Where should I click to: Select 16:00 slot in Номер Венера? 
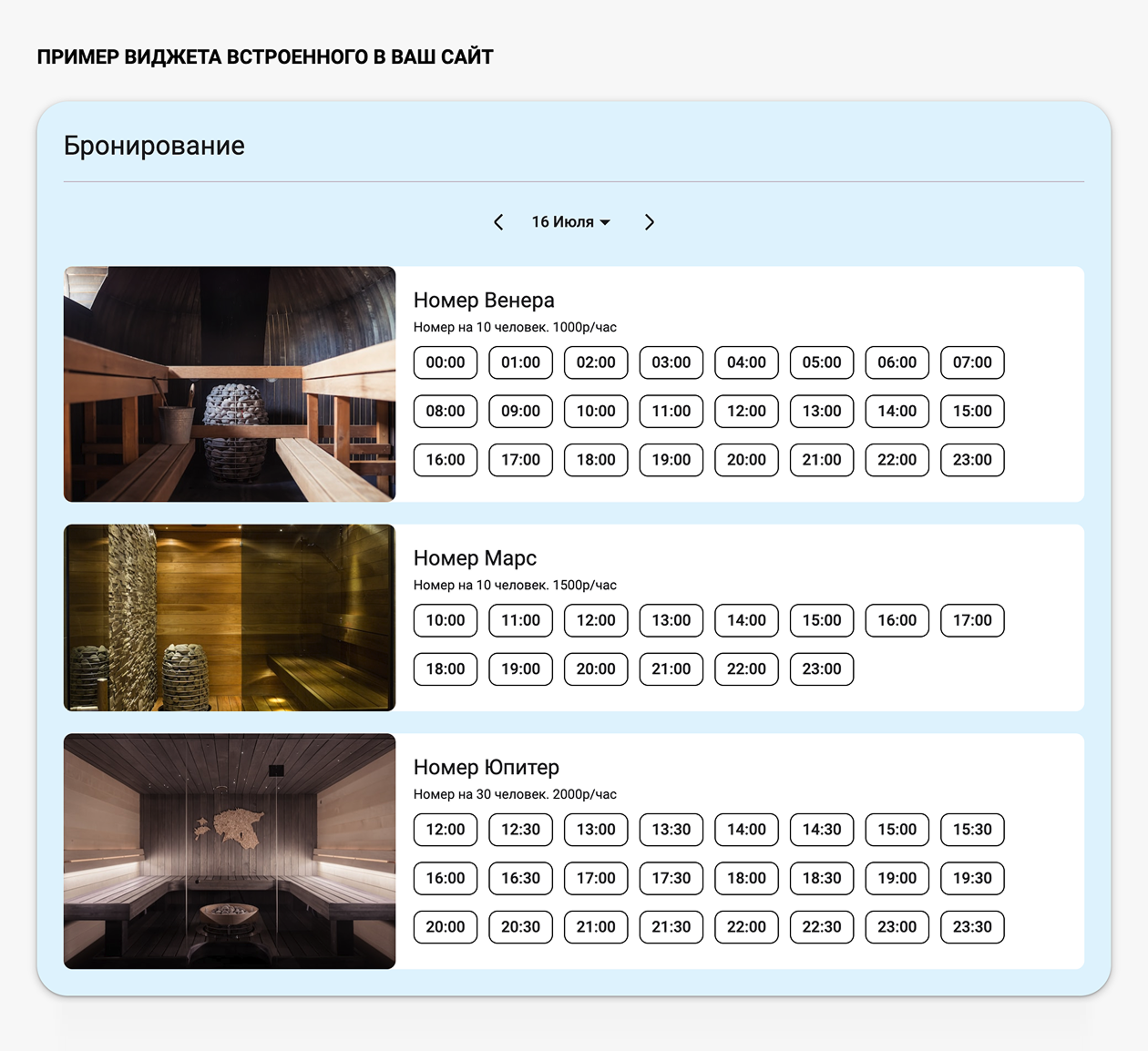coord(446,460)
